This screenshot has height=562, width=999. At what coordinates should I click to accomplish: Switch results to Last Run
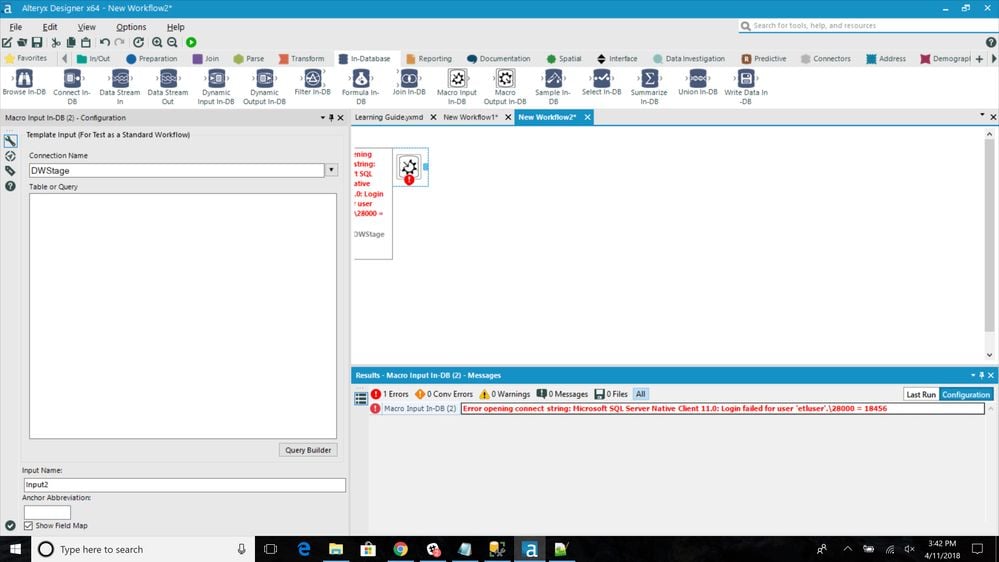coord(921,394)
